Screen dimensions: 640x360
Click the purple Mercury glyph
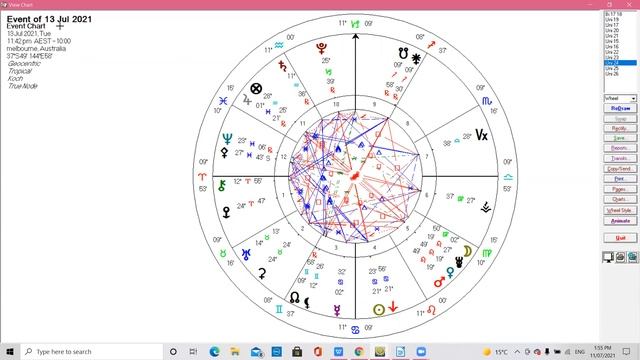(x=337, y=310)
